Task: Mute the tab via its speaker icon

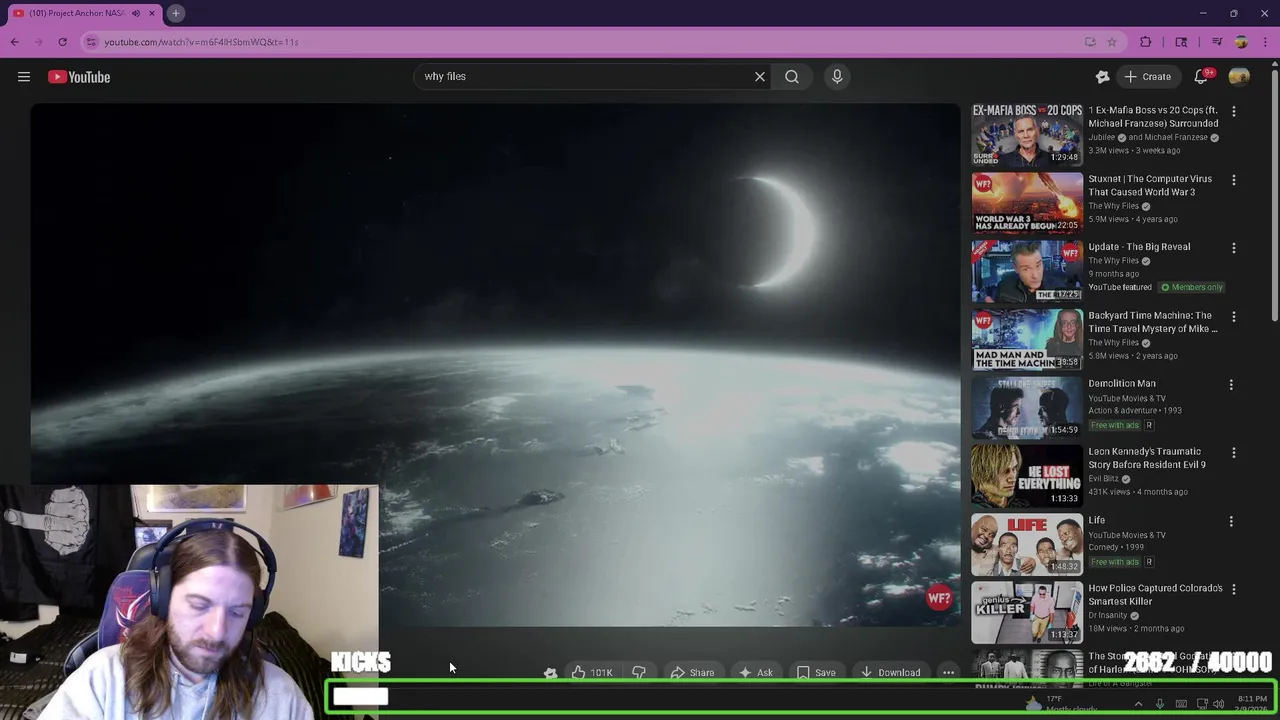Action: [136, 13]
